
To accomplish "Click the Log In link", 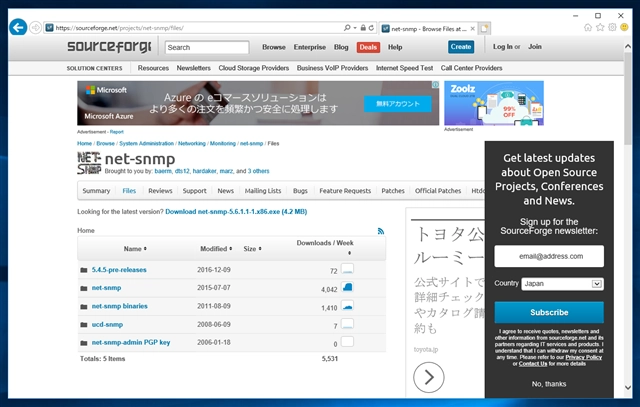I will click(x=502, y=47).
